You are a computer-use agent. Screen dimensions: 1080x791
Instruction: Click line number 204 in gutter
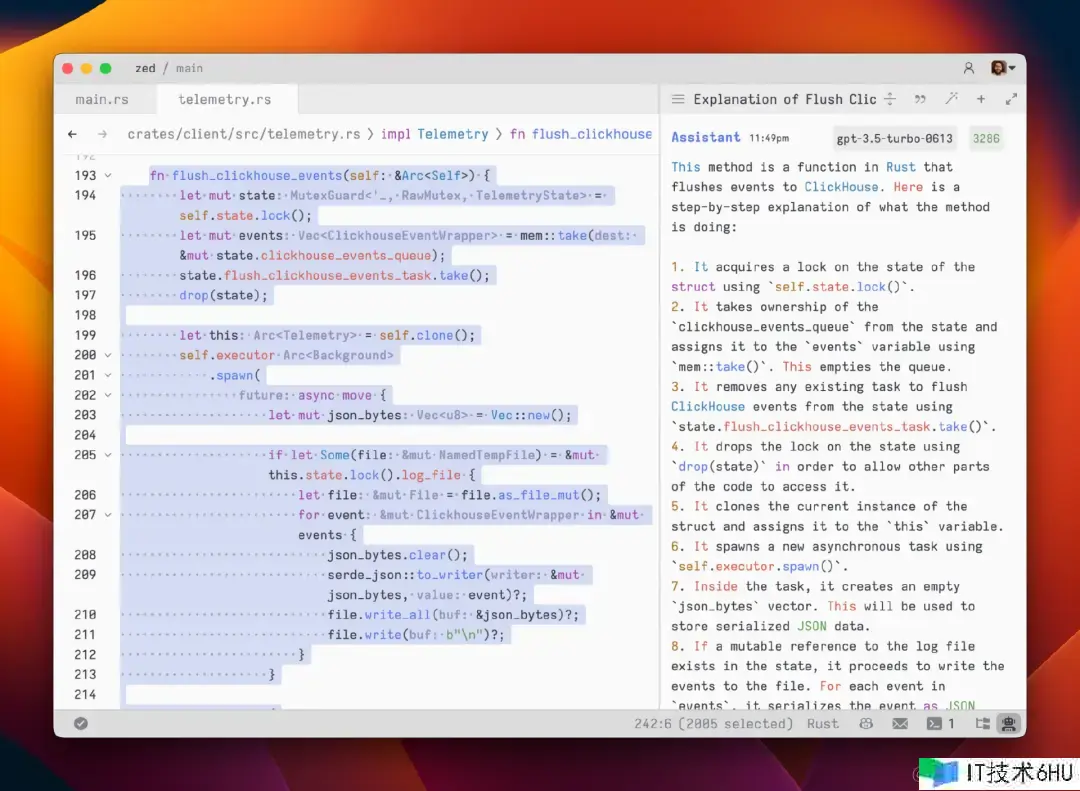[85, 435]
